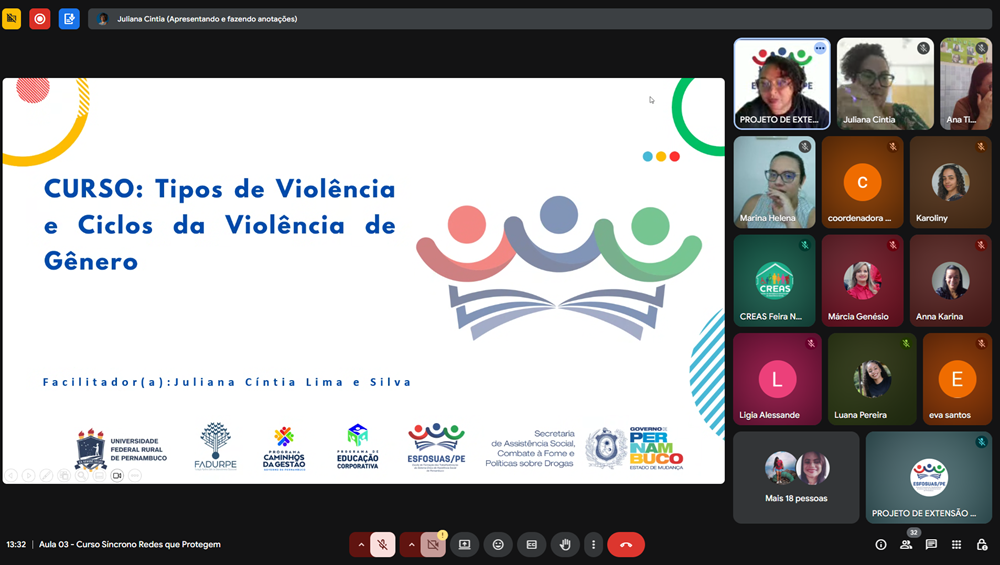The image size is (1000, 565).
Task: Open the 'Mais 18 pessoas' tile
Action: point(796,477)
